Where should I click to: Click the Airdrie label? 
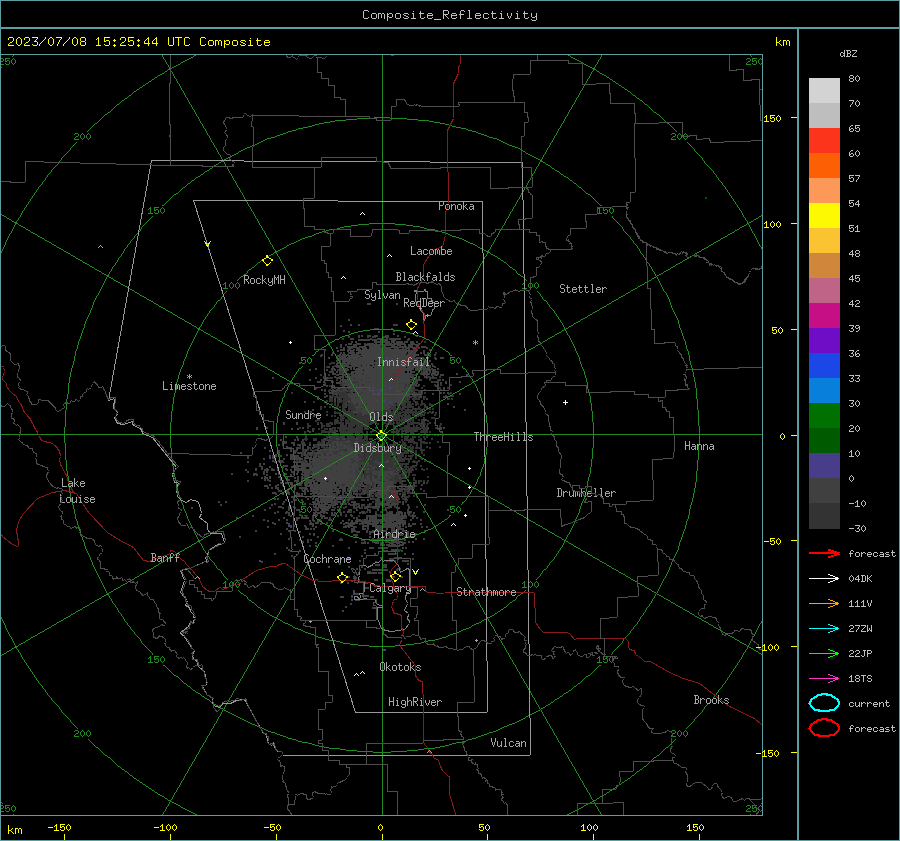394,534
